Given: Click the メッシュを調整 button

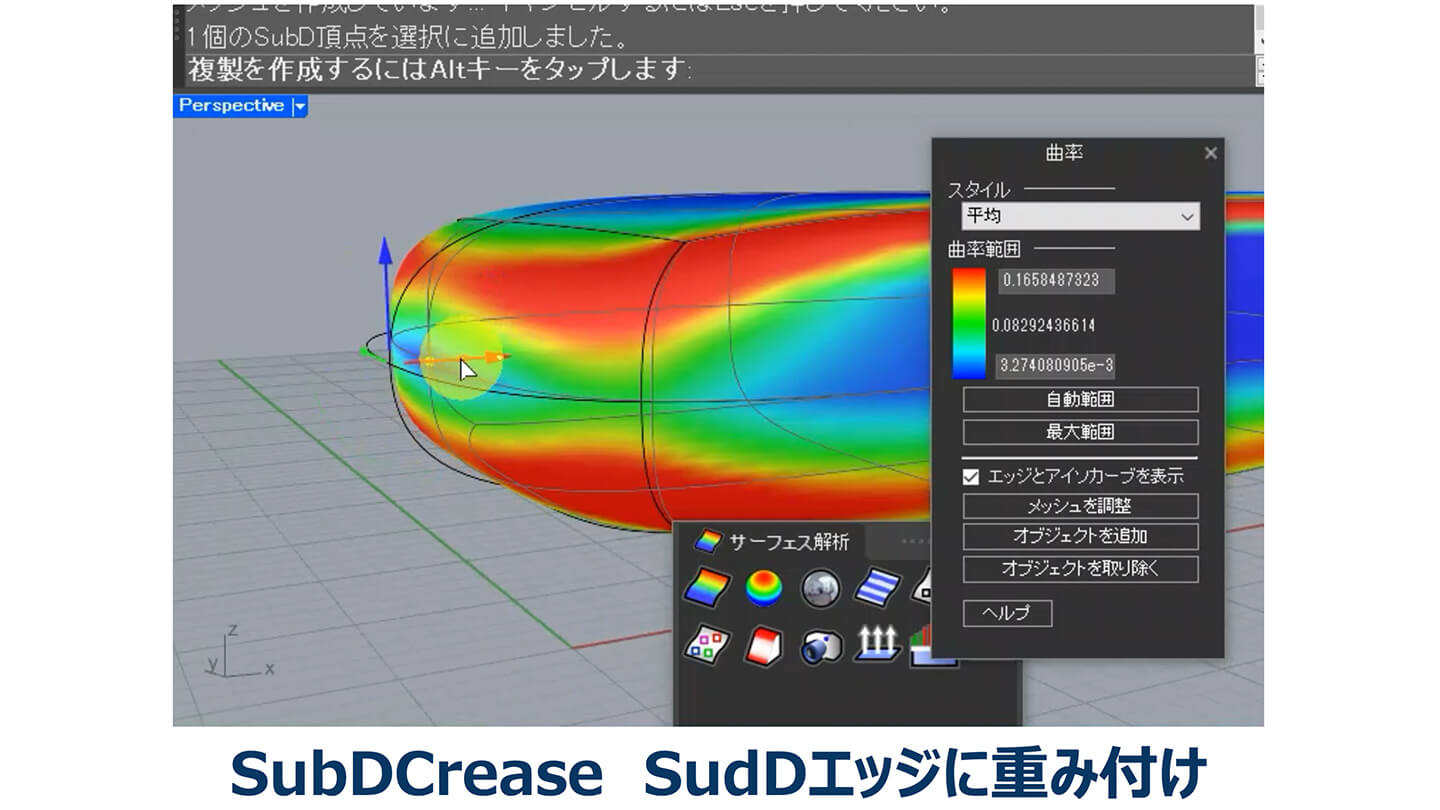Looking at the screenshot, I should click(x=1080, y=506).
